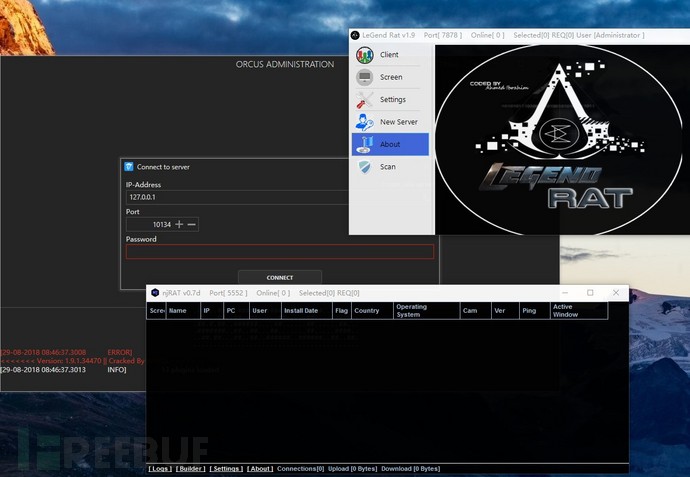Click the Country column header in njRAT
The width and height of the screenshot is (690, 477).
pyautogui.click(x=372, y=311)
